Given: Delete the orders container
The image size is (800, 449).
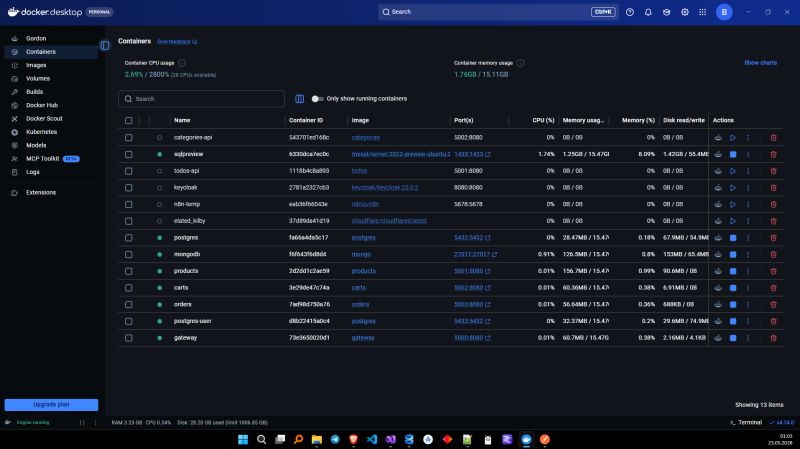Looking at the screenshot, I should point(773,305).
